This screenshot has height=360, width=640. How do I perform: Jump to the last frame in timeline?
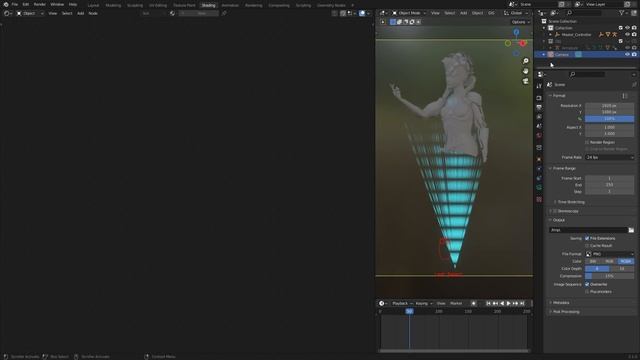pyautogui.click(x=522, y=303)
